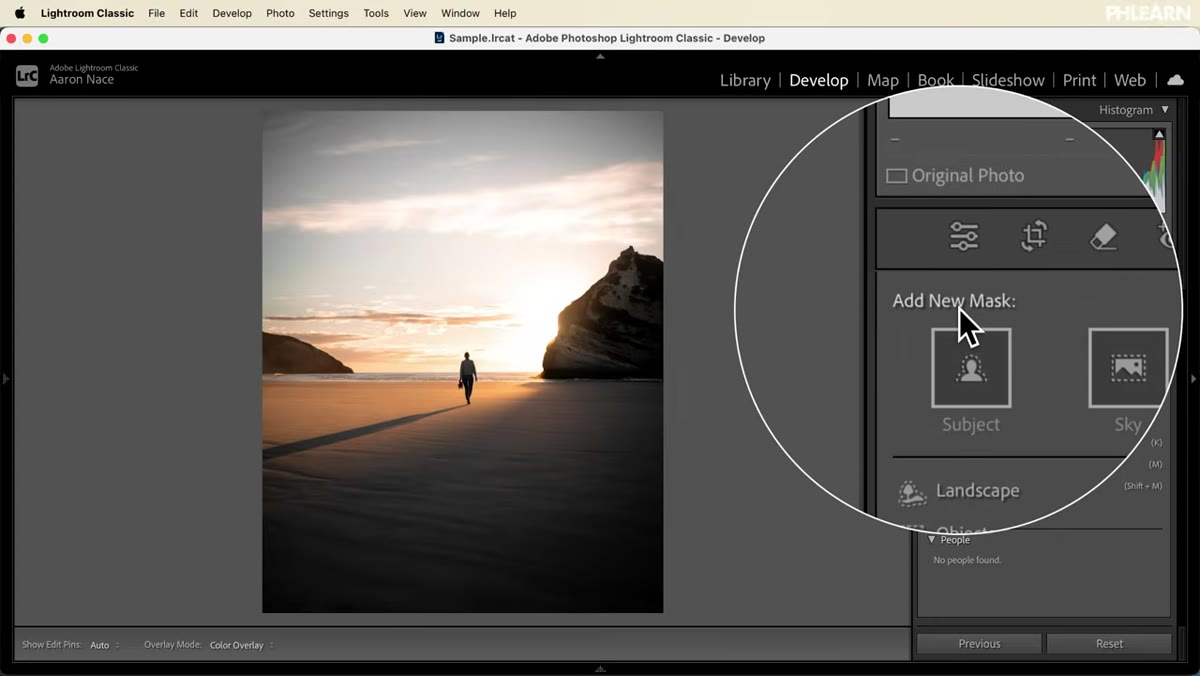This screenshot has width=1200, height=676.
Task: Create a Select Sky mask
Action: [x=1128, y=368]
